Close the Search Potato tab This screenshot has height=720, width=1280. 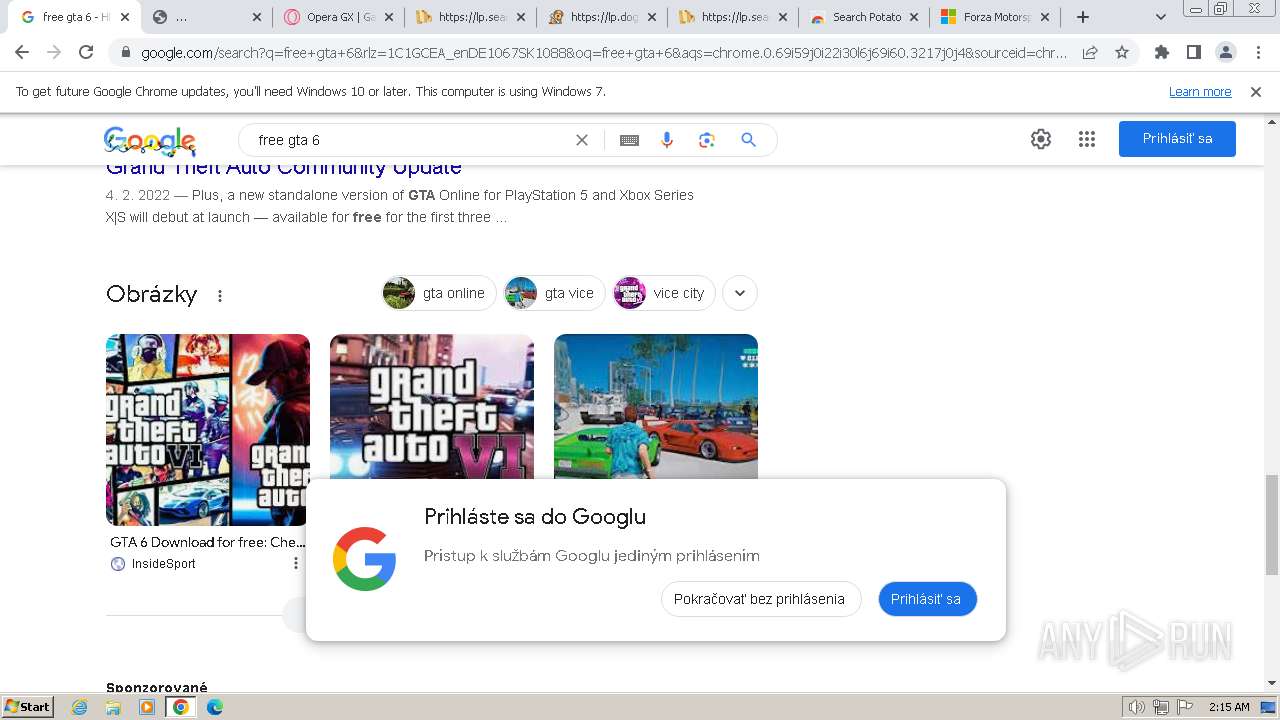coord(913,17)
